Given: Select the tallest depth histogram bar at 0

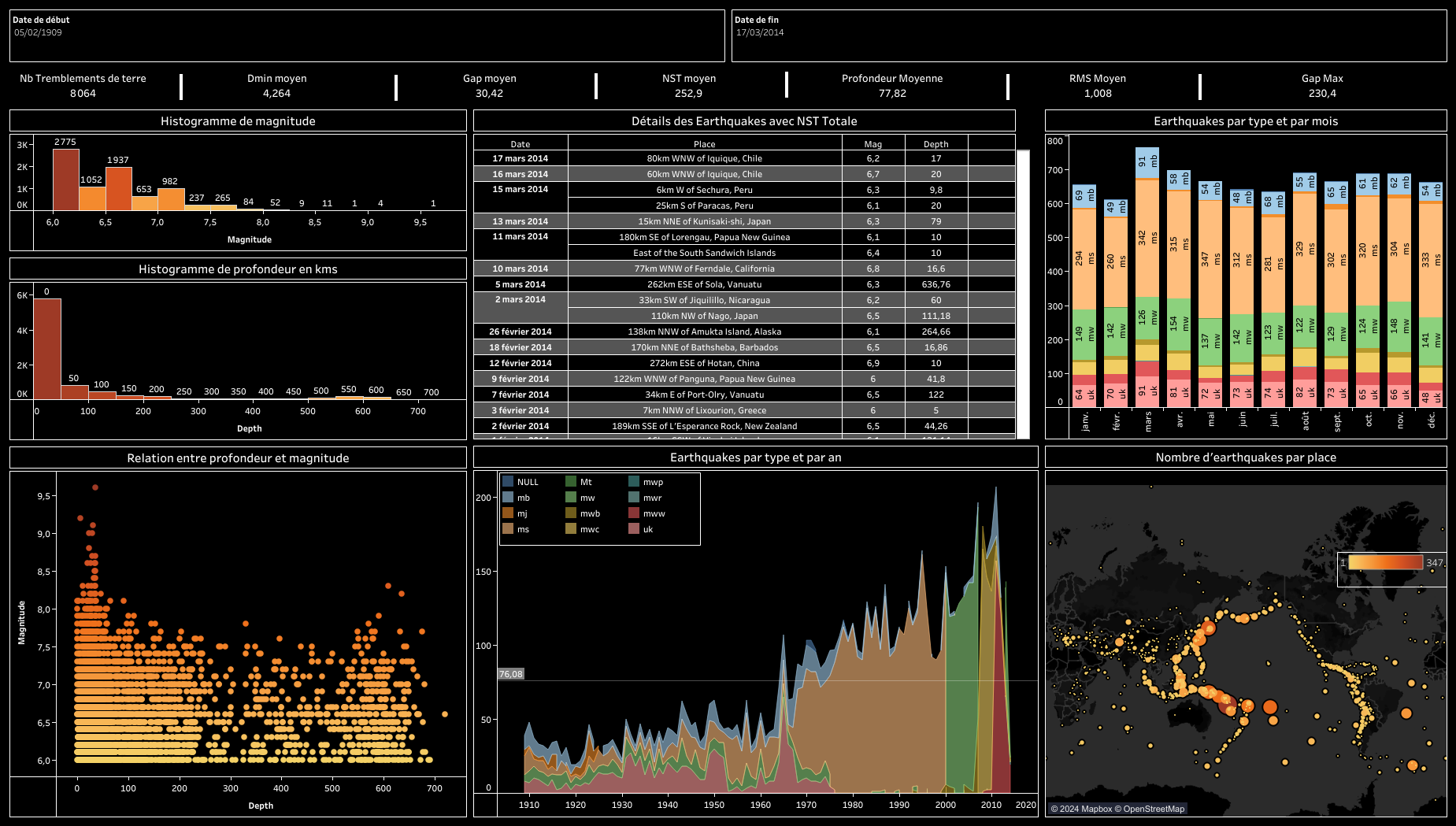Looking at the screenshot, I should point(47,349).
